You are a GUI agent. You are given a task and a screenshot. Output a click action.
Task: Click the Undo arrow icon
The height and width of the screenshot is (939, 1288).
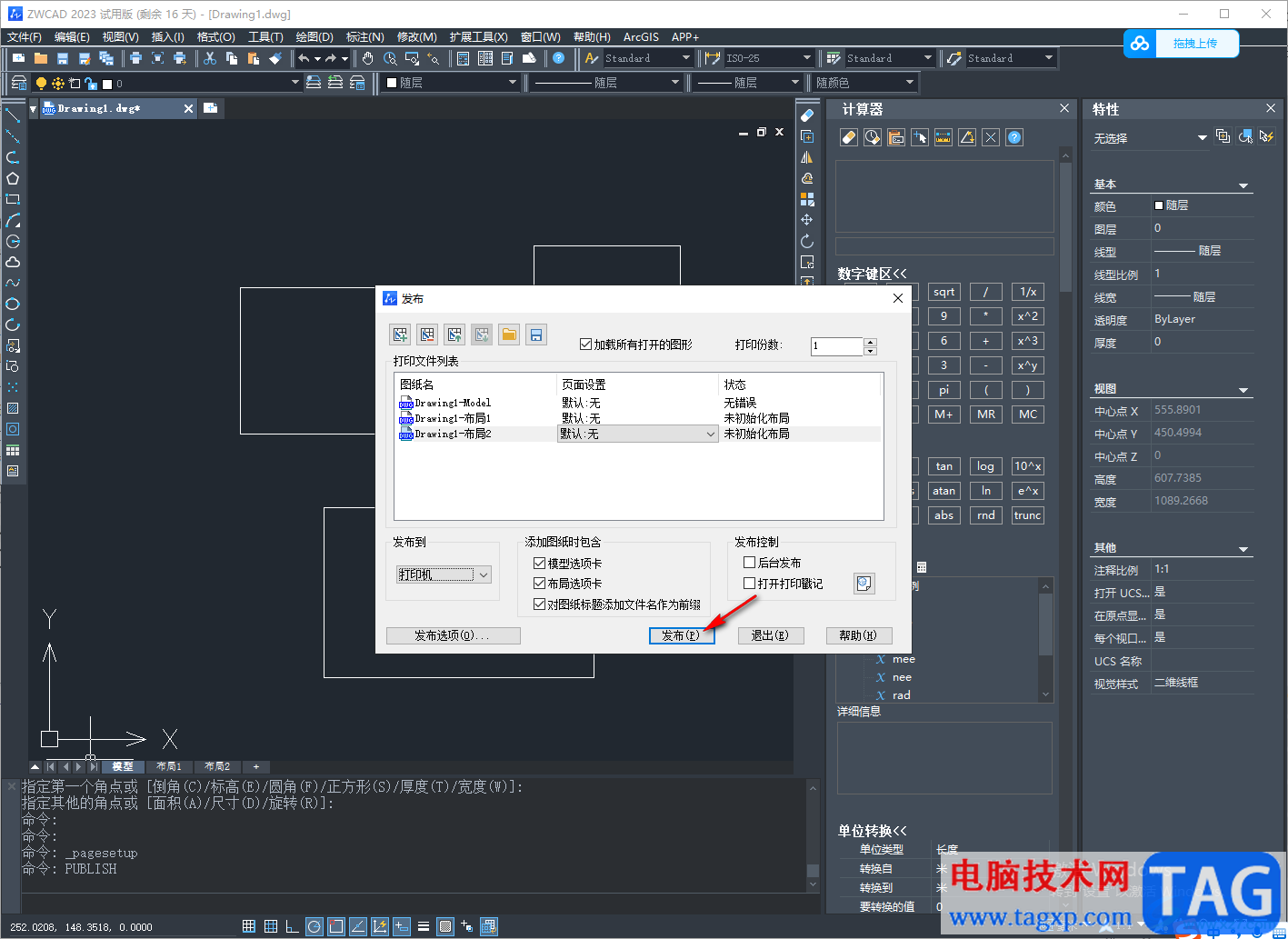[x=304, y=58]
